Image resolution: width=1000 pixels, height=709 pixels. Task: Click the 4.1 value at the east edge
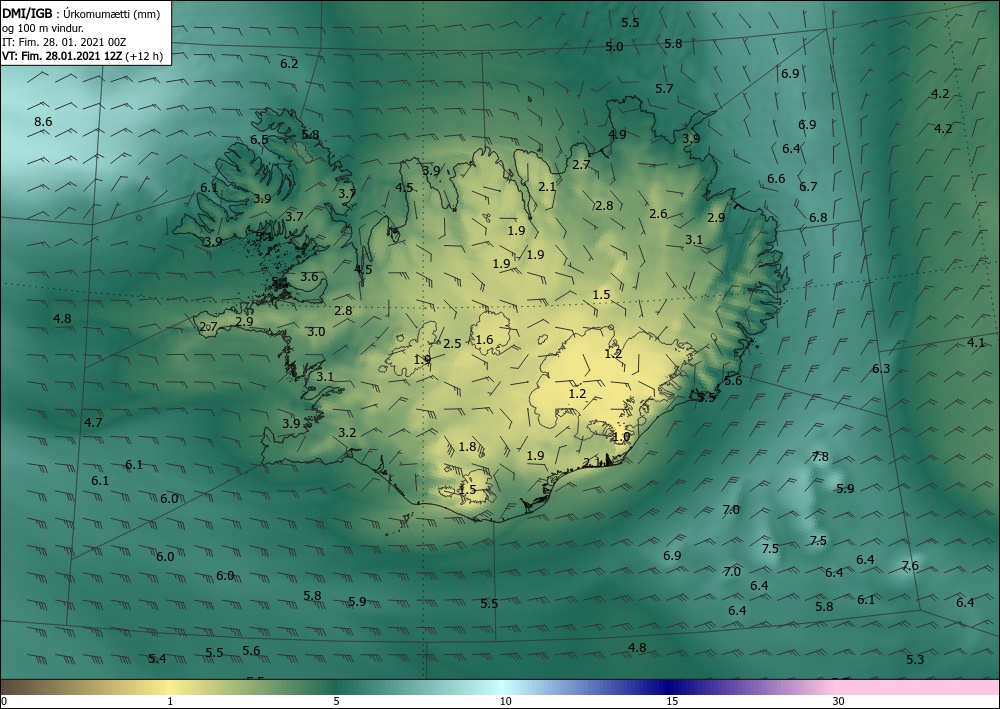coord(976,342)
